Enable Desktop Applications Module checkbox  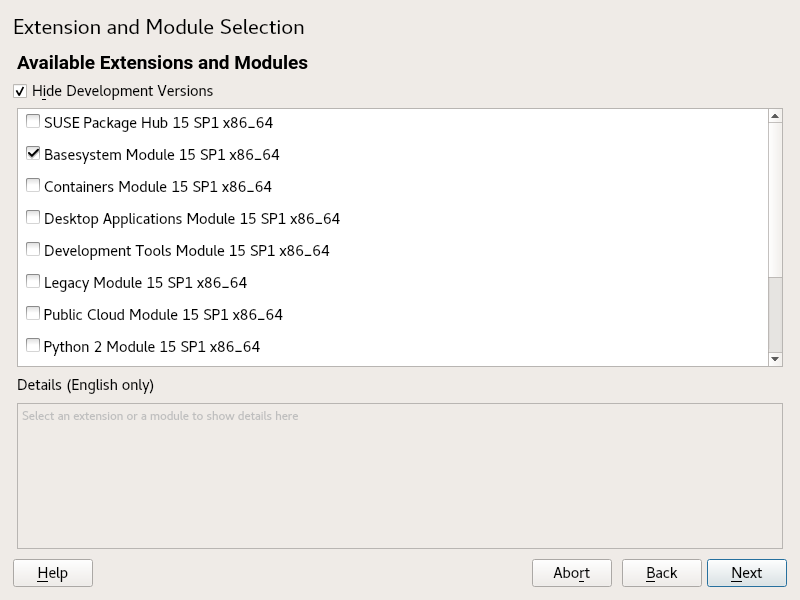point(33,219)
